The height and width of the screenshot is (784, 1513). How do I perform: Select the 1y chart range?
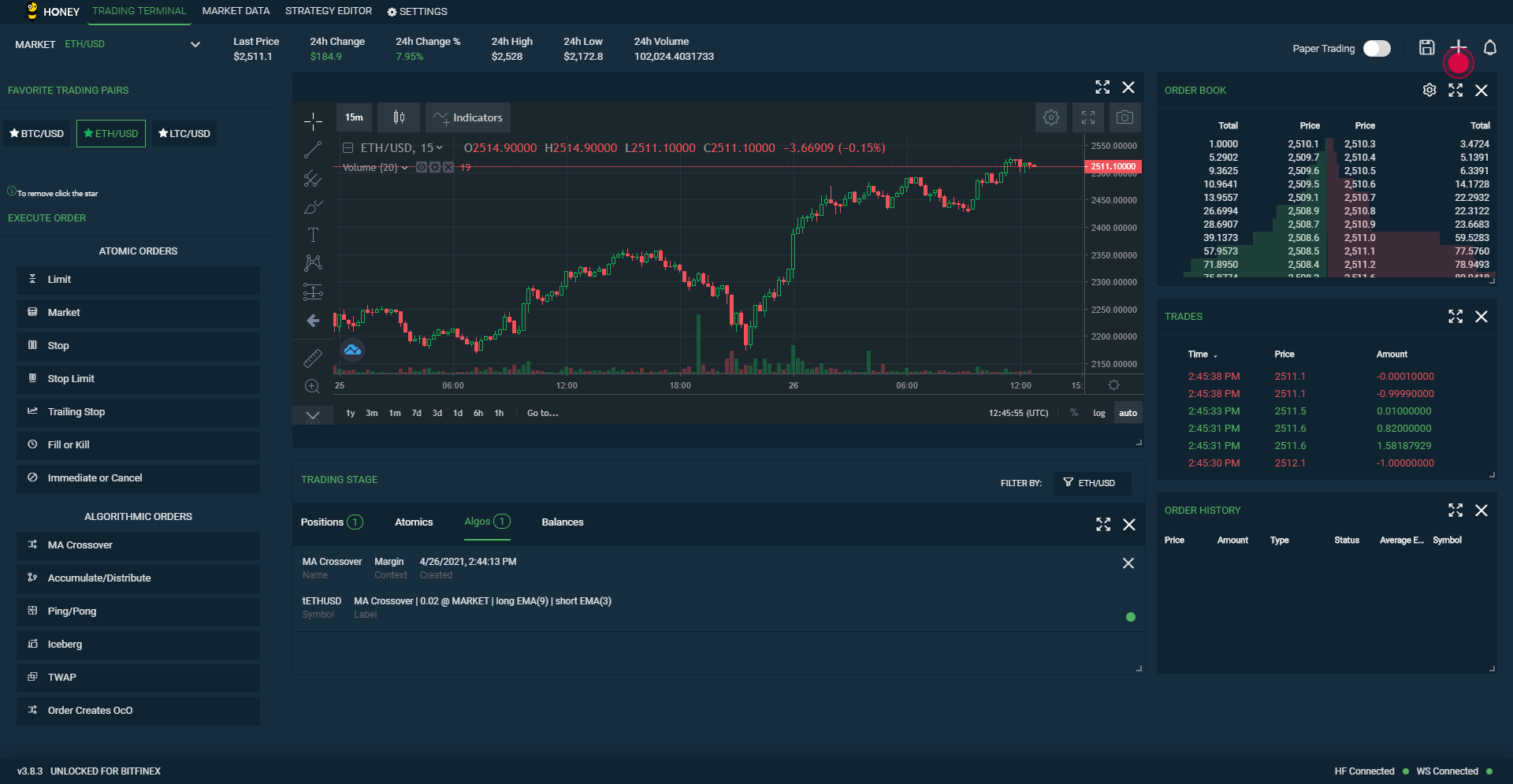pyautogui.click(x=351, y=413)
